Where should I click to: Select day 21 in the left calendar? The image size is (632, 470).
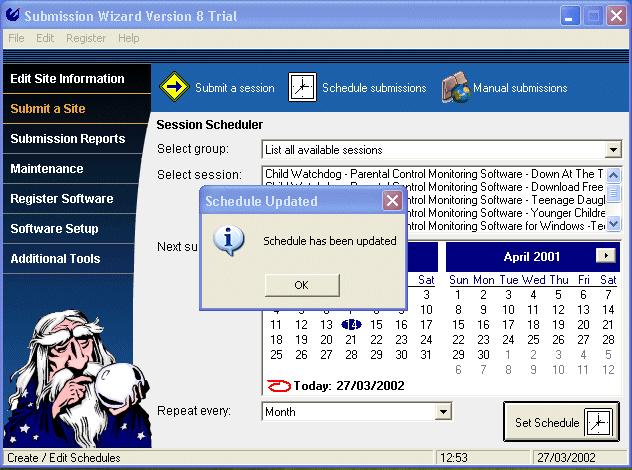(x=351, y=340)
